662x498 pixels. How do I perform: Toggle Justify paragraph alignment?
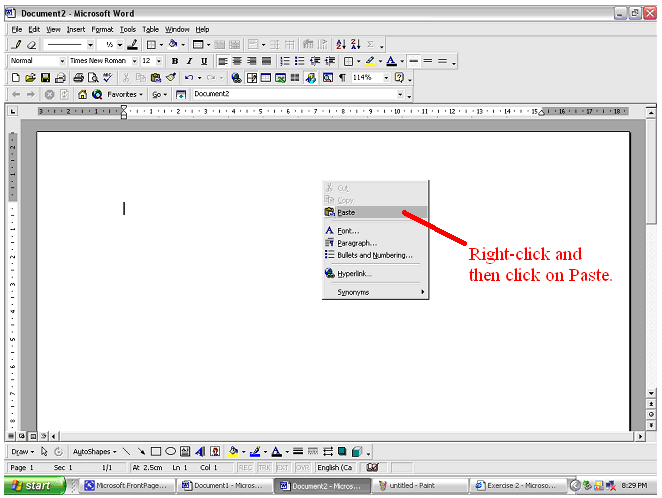coord(266,61)
